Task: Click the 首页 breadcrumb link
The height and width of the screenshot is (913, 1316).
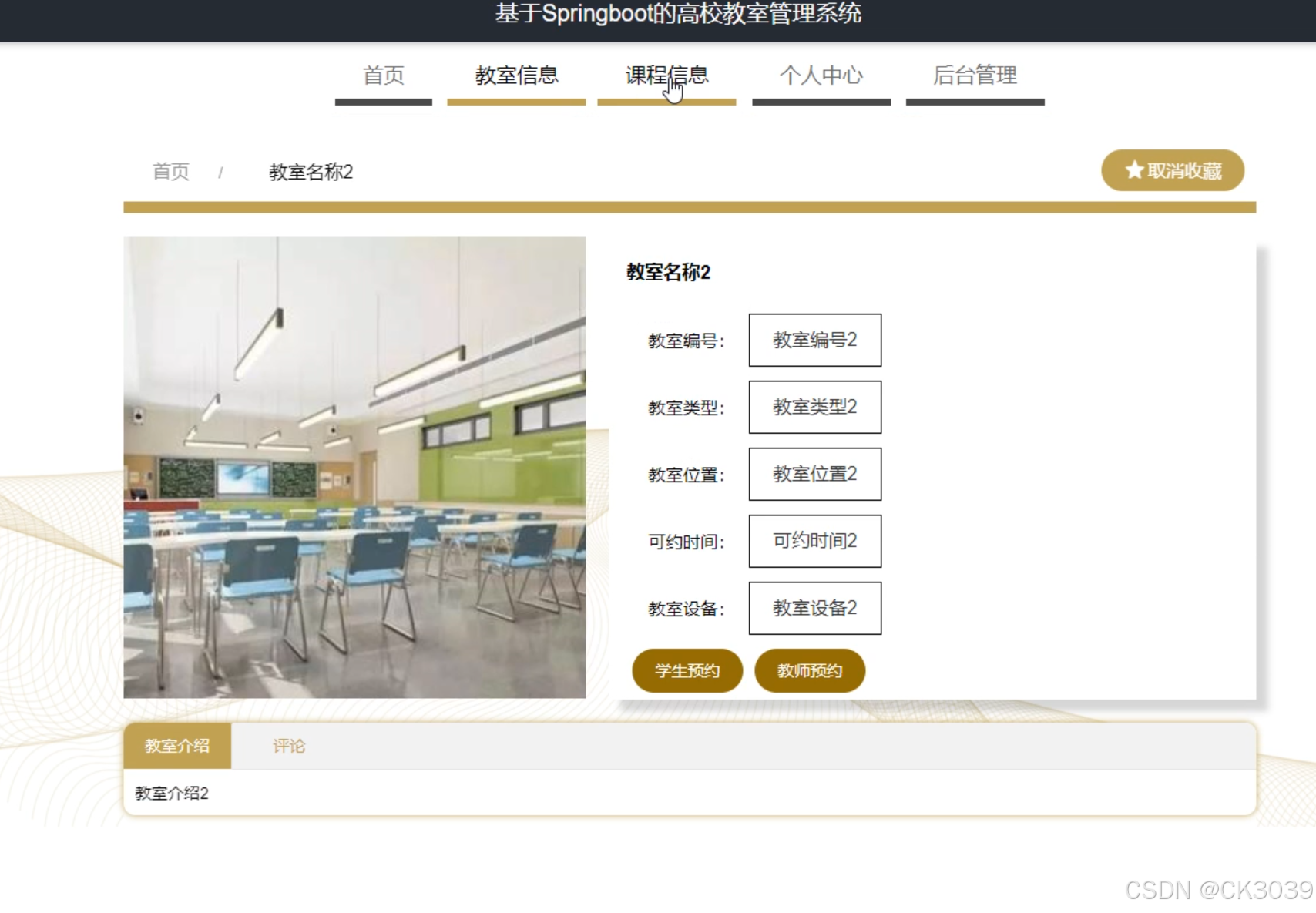Action: pos(171,172)
